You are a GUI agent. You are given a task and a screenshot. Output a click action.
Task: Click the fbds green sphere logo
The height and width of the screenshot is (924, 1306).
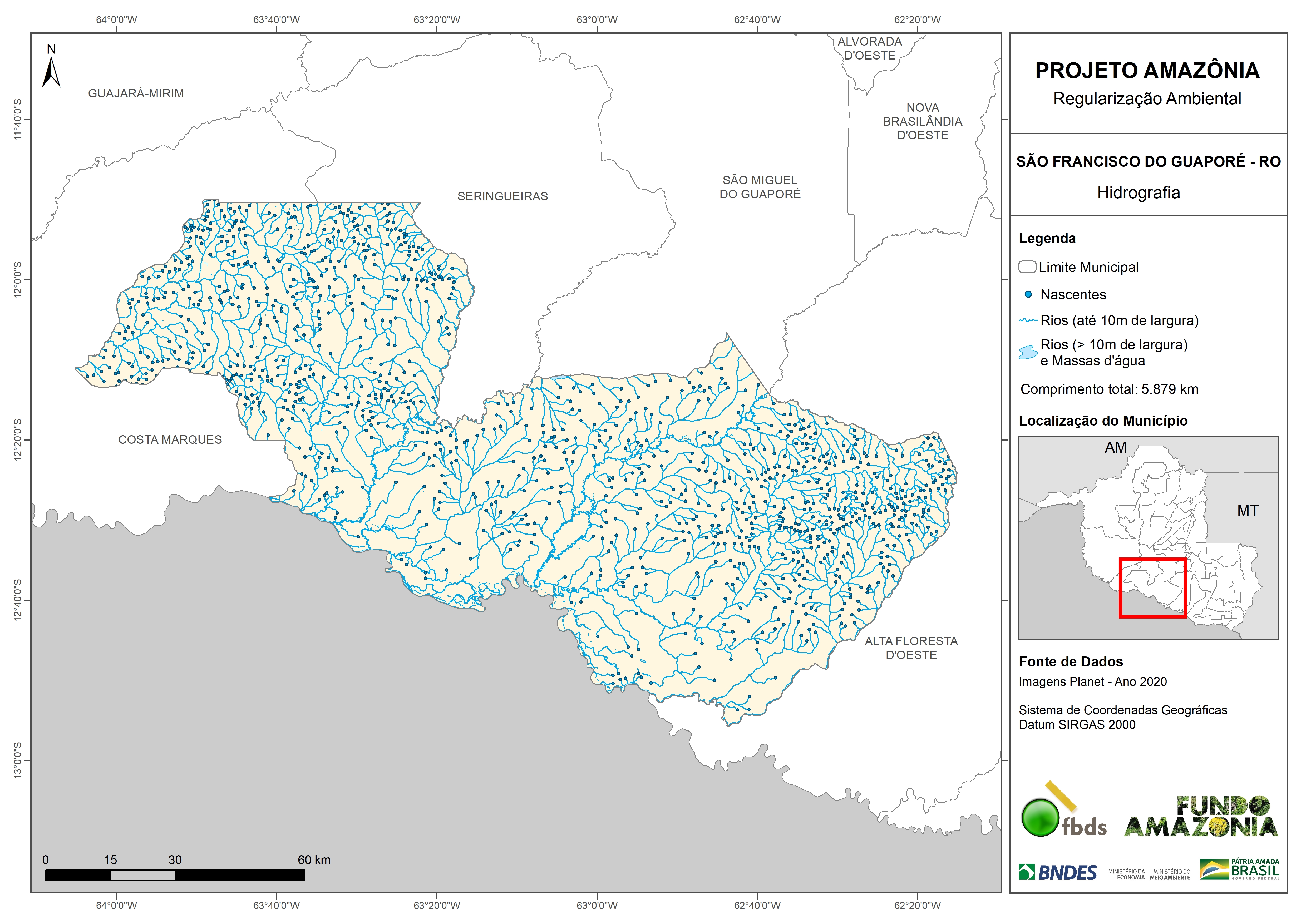[1040, 818]
